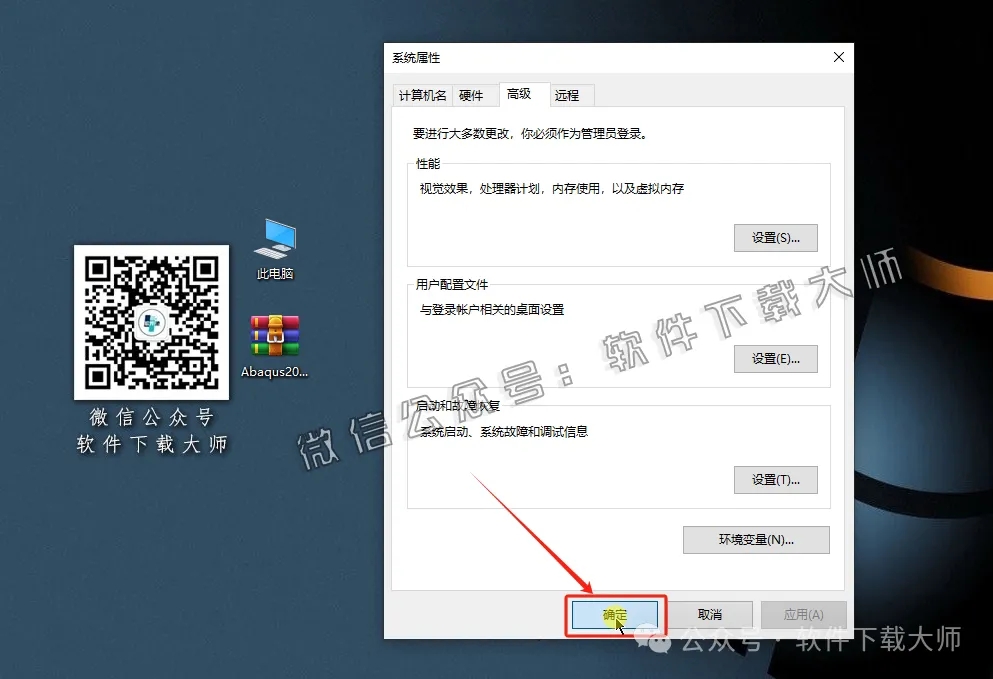This screenshot has height=679, width=993.
Task: Open the Abaqus20 RAR archive on desktop
Action: tap(273, 338)
